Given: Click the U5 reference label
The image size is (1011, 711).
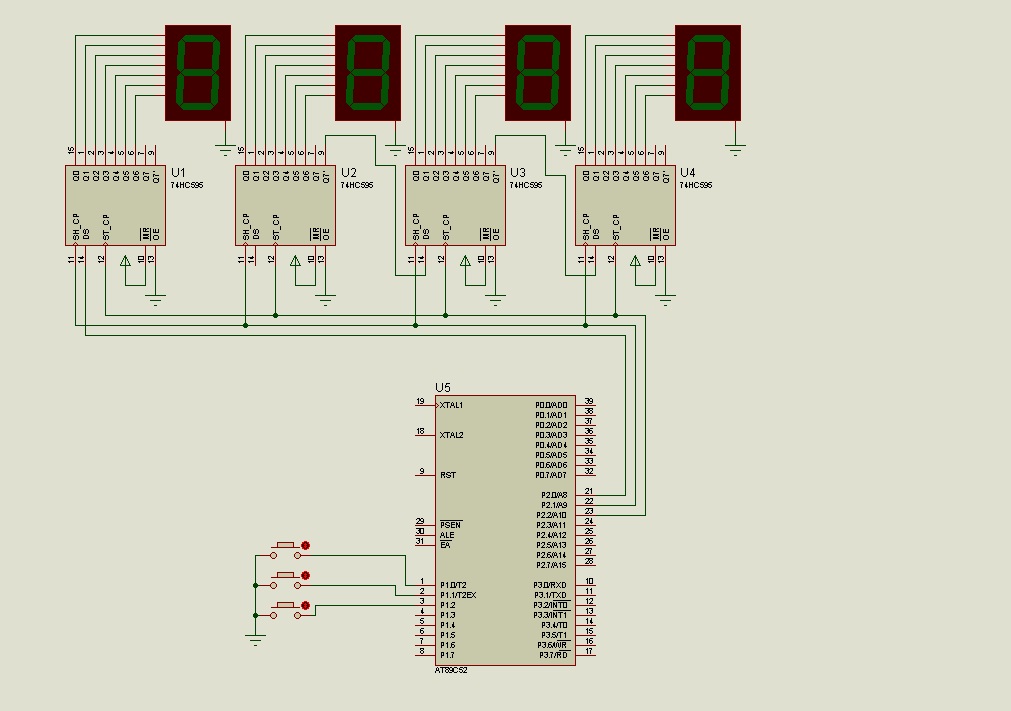Looking at the screenshot, I should coord(443,387).
